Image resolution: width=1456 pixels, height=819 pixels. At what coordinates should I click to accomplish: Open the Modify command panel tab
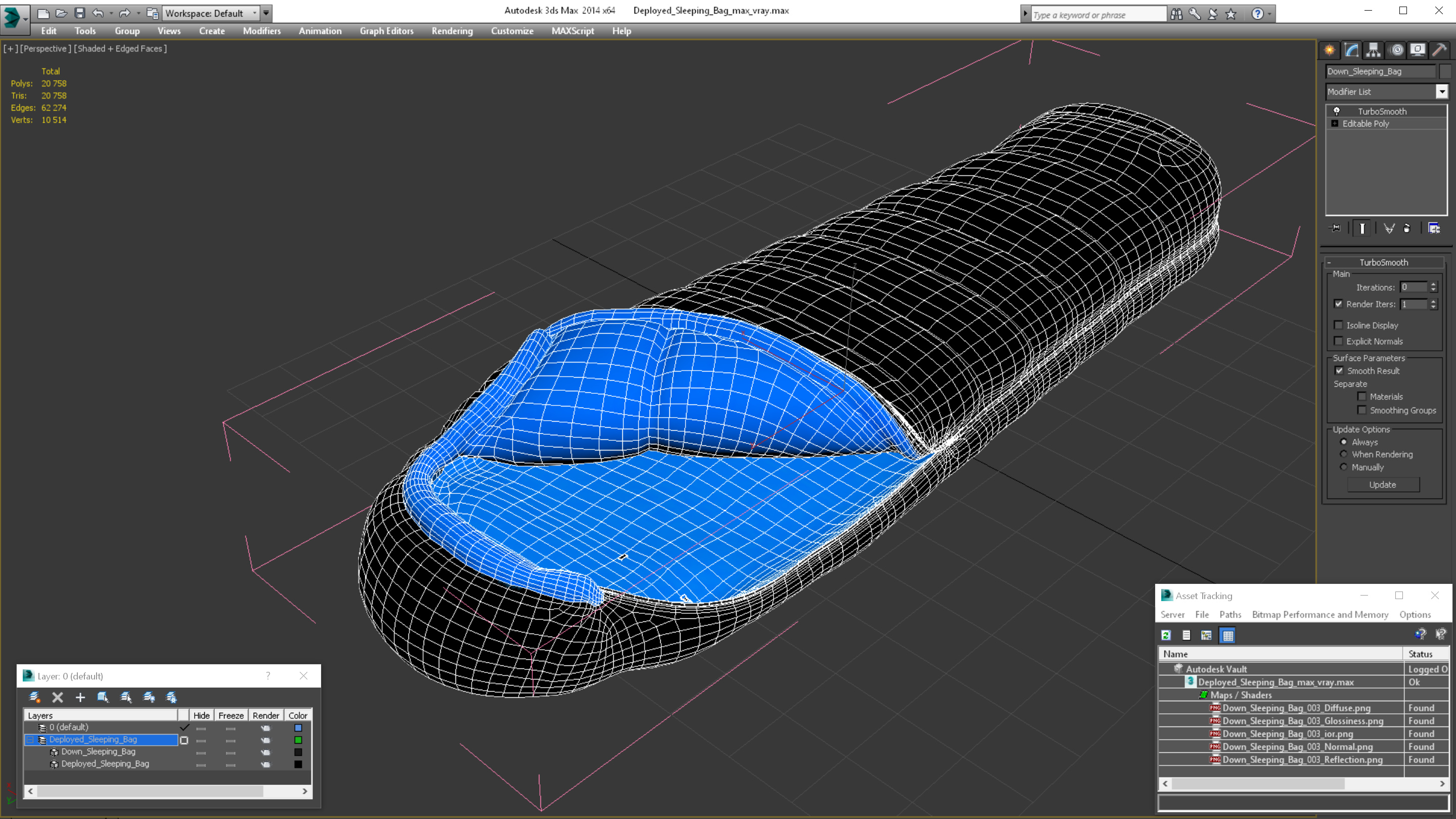tap(1351, 51)
